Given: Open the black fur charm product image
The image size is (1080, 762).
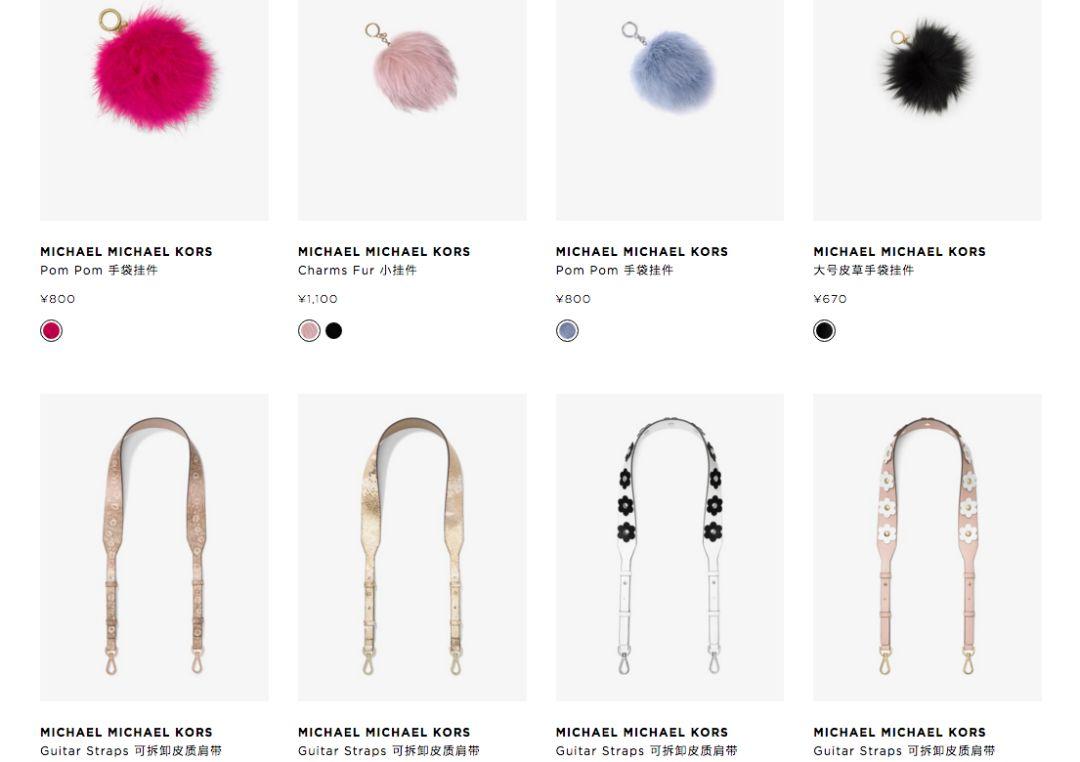Looking at the screenshot, I should [x=927, y=110].
